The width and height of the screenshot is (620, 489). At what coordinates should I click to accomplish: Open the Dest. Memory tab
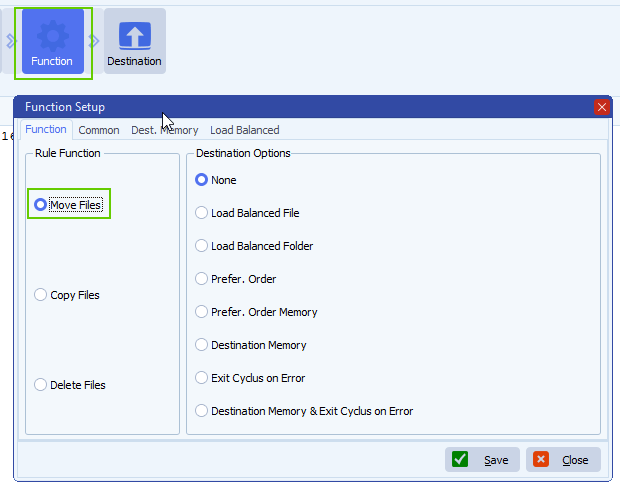point(164,130)
